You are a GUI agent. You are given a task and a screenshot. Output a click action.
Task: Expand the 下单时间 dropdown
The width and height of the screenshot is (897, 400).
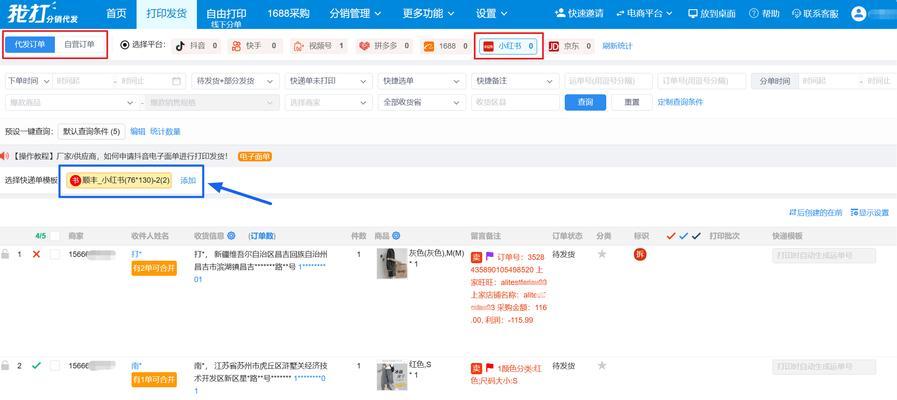click(27, 81)
